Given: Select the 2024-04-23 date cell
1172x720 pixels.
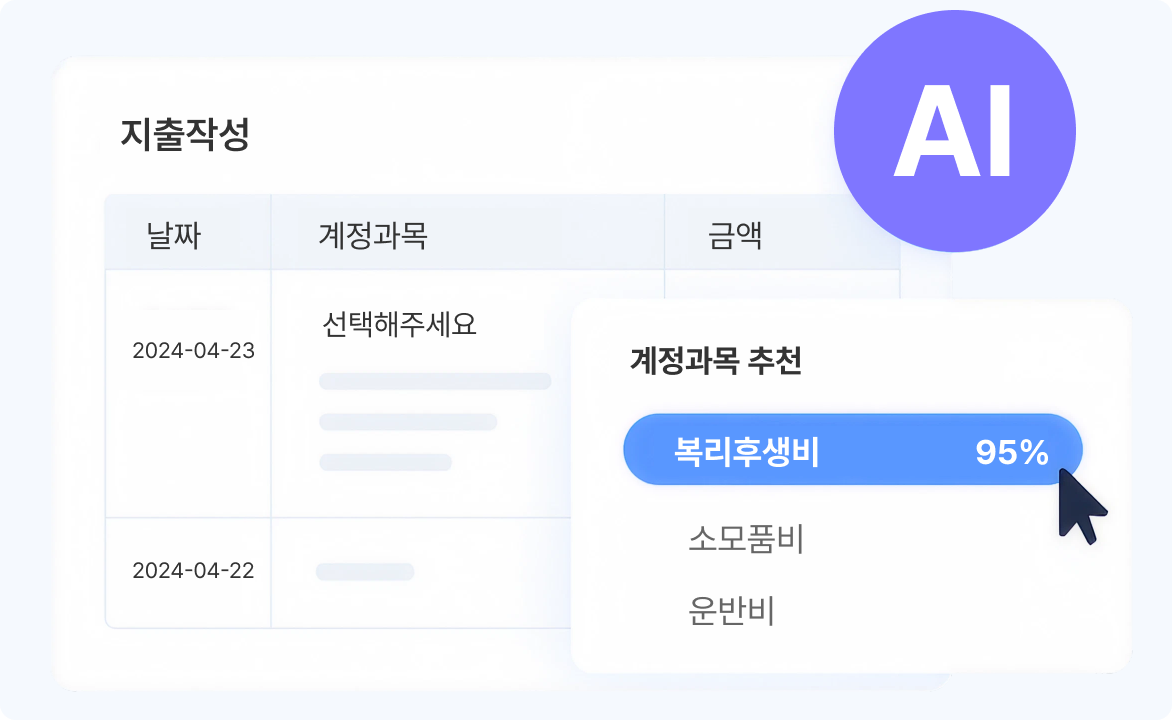Looking at the screenshot, I should click(x=193, y=351).
